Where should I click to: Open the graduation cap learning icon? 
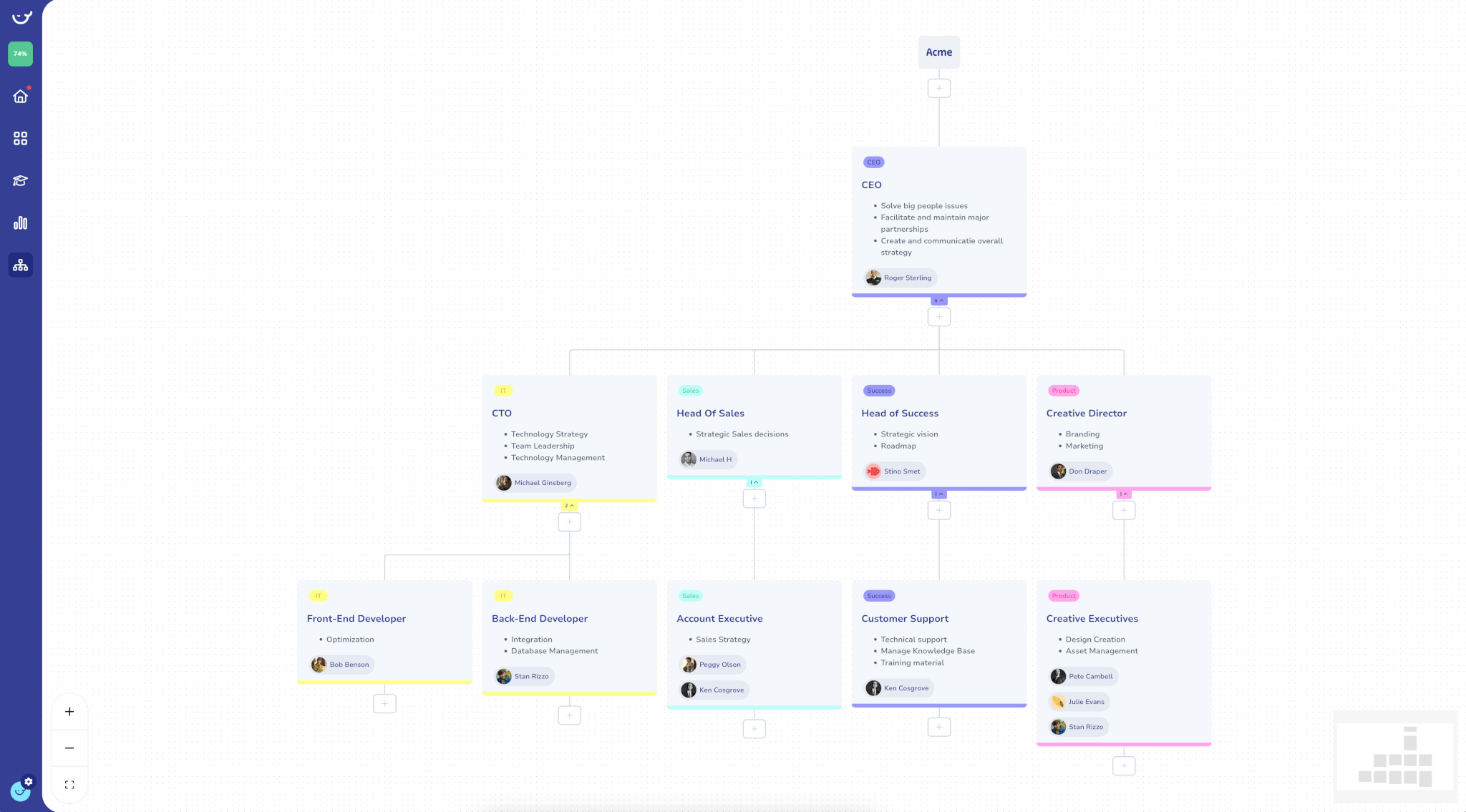(20, 180)
